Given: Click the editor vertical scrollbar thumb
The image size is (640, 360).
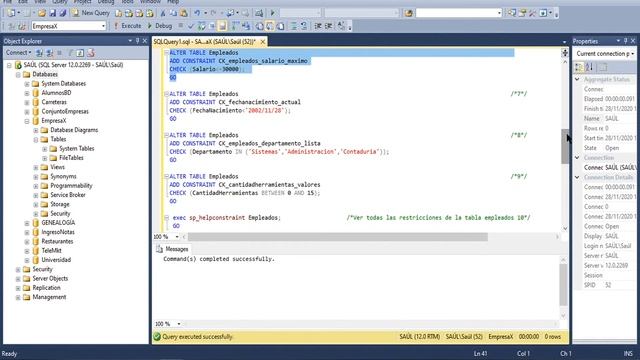Looking at the screenshot, I should [x=565, y=146].
